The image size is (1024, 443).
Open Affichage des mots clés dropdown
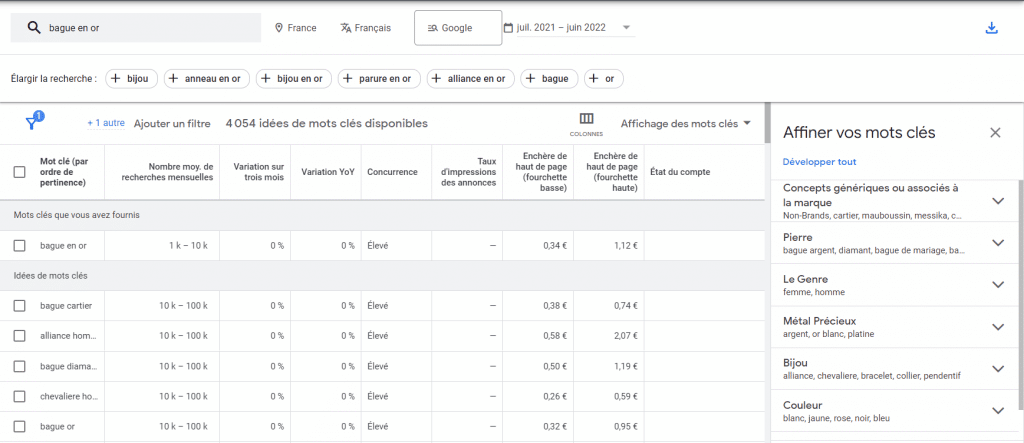point(685,123)
